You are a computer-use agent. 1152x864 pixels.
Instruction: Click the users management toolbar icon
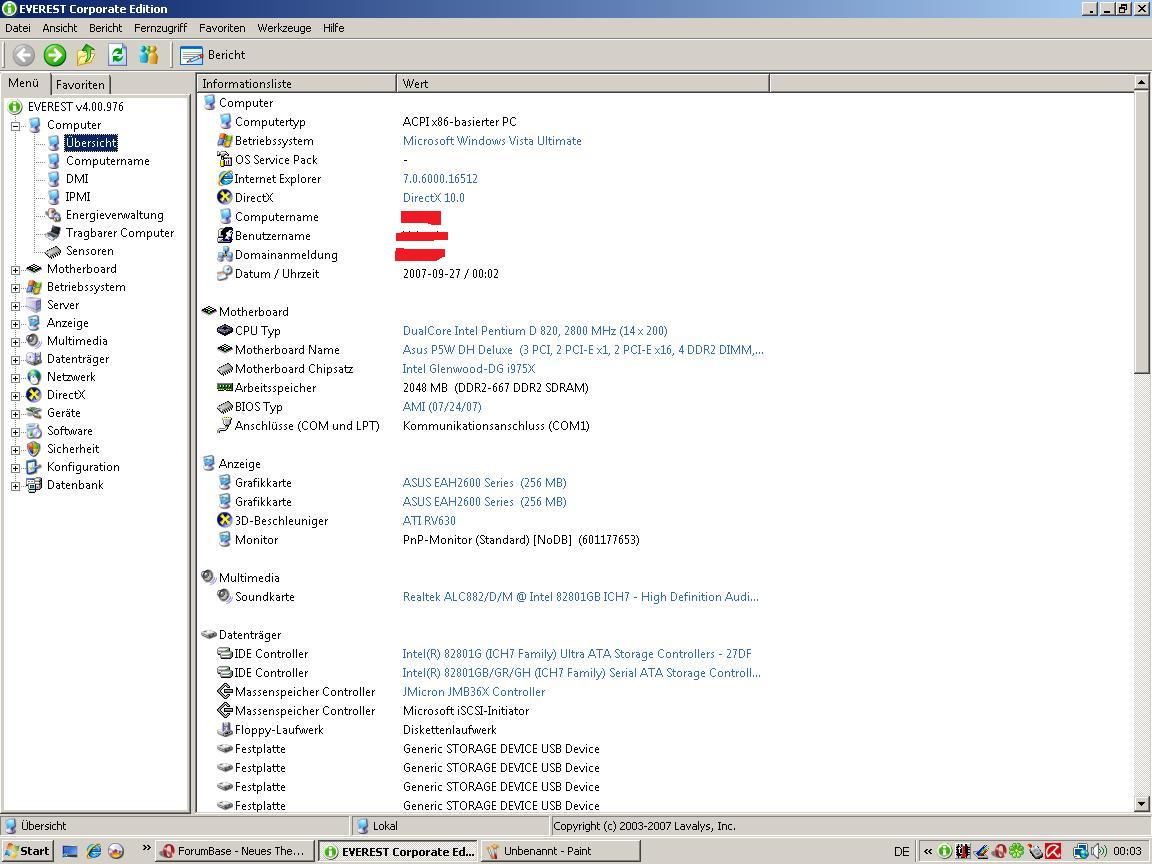click(149, 55)
